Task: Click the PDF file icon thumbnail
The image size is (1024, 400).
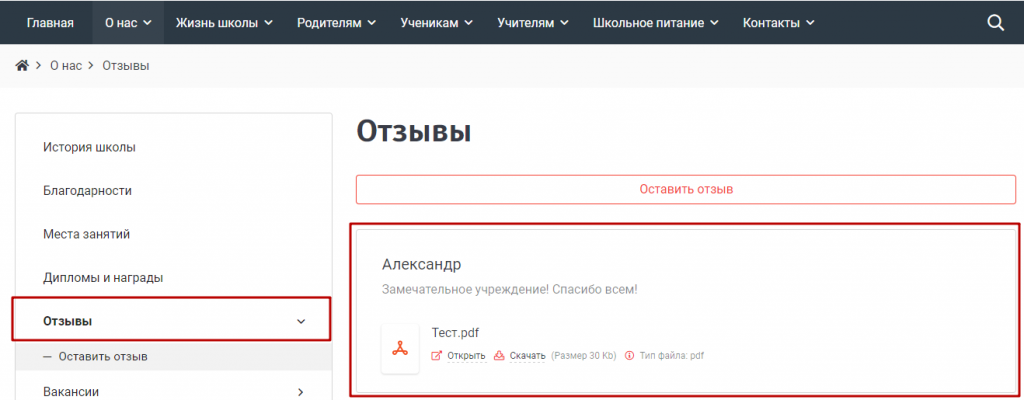Action: pos(400,347)
